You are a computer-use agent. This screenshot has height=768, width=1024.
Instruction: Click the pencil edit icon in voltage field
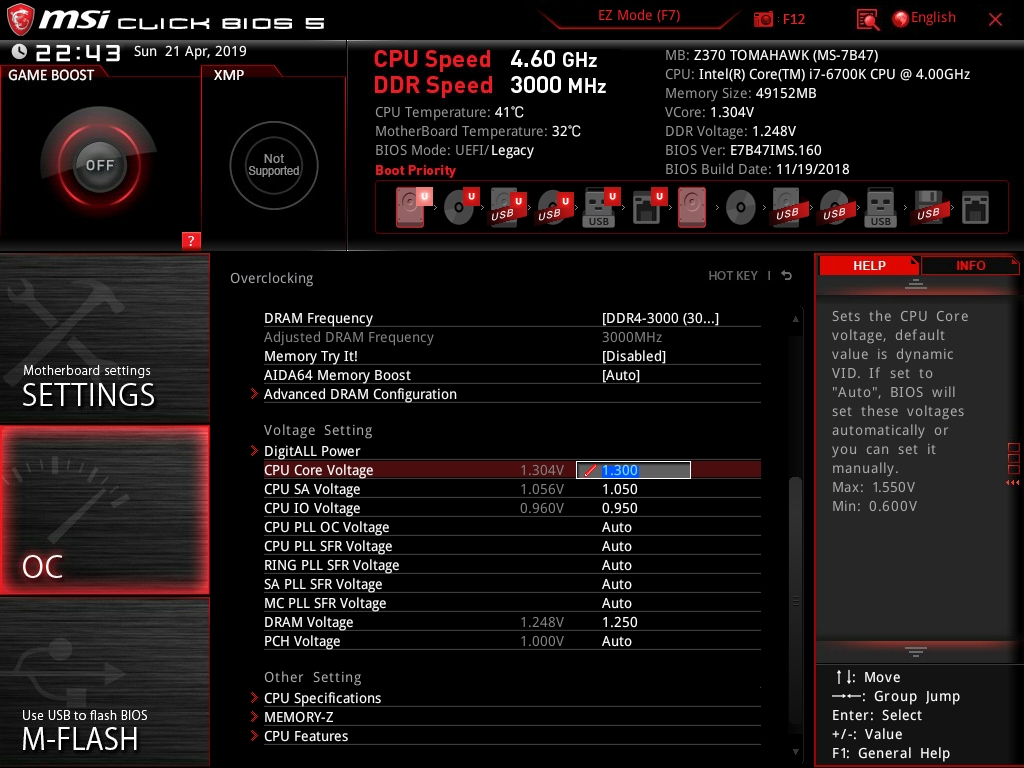(x=590, y=470)
